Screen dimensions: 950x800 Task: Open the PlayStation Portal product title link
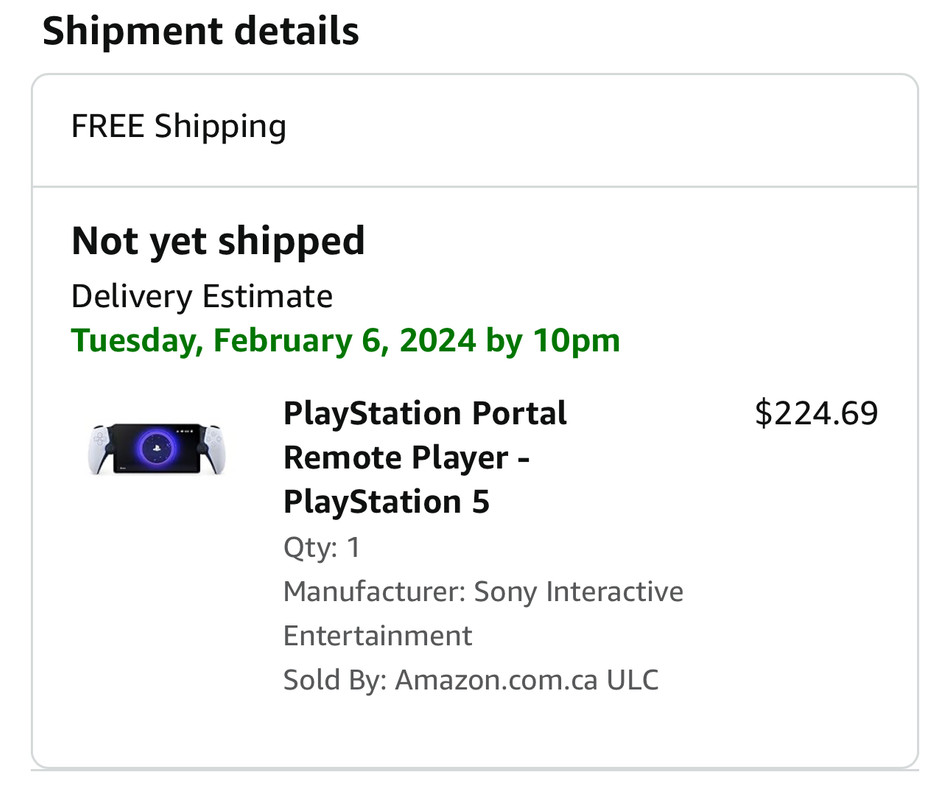[x=425, y=413]
